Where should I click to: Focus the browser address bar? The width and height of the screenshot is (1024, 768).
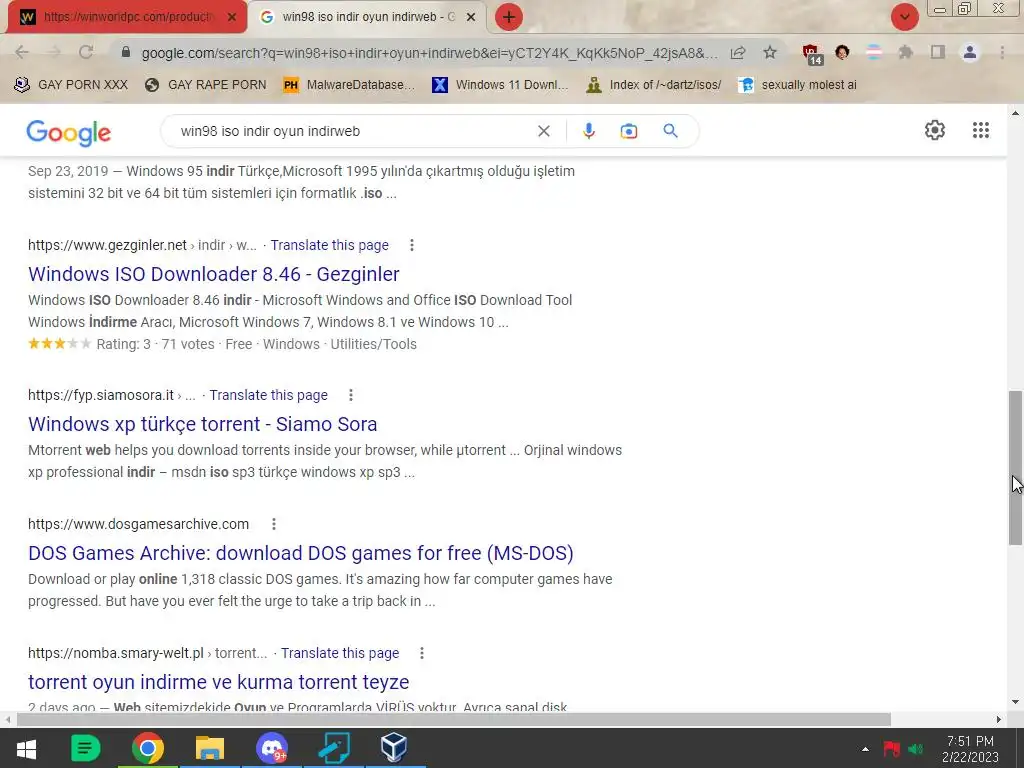pyautogui.click(x=428, y=53)
